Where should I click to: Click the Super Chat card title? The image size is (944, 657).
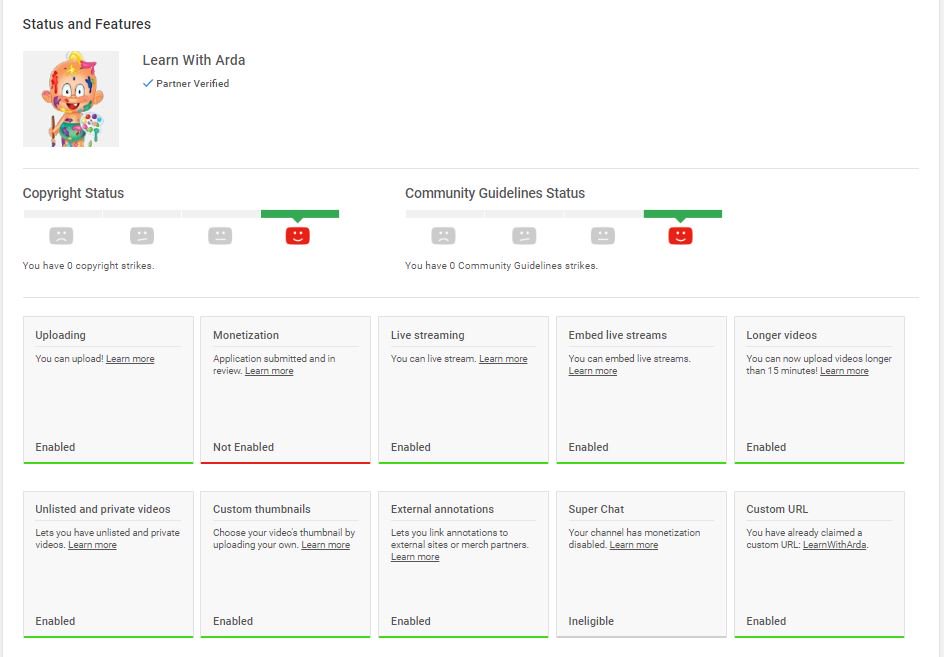click(596, 509)
